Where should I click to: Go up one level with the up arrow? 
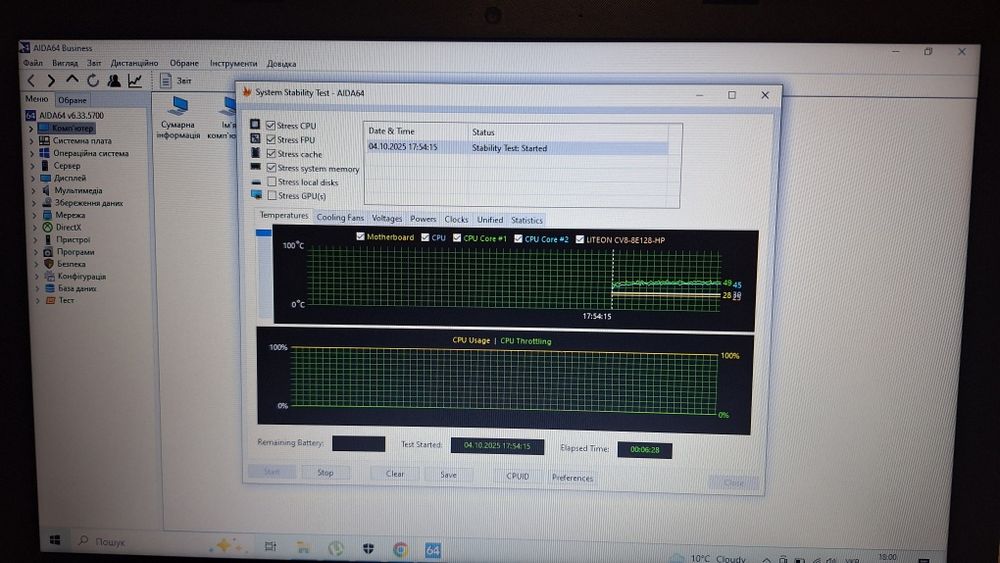72,80
